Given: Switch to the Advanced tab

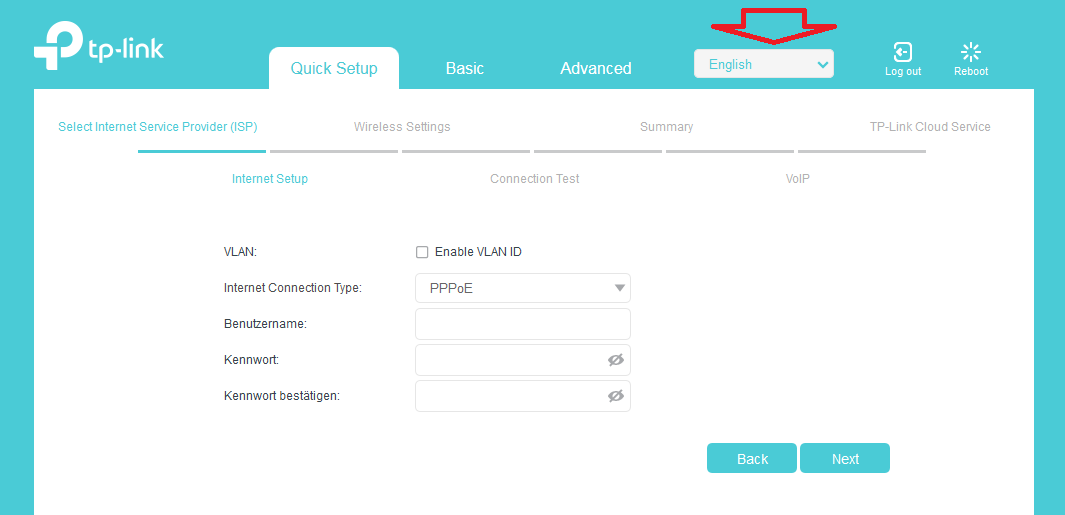Looking at the screenshot, I should (595, 68).
